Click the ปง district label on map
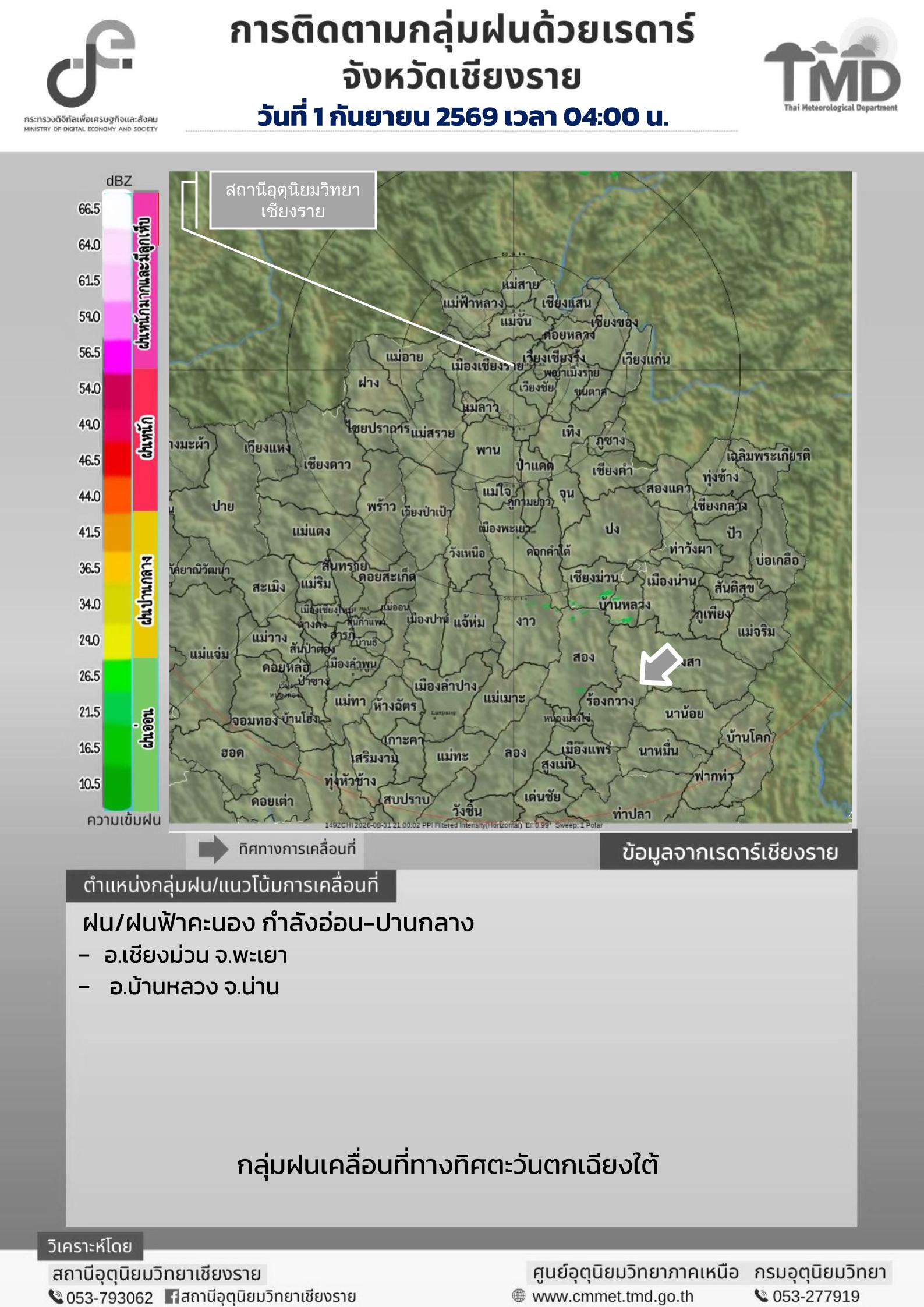The width and height of the screenshot is (924, 1307). tap(612, 529)
